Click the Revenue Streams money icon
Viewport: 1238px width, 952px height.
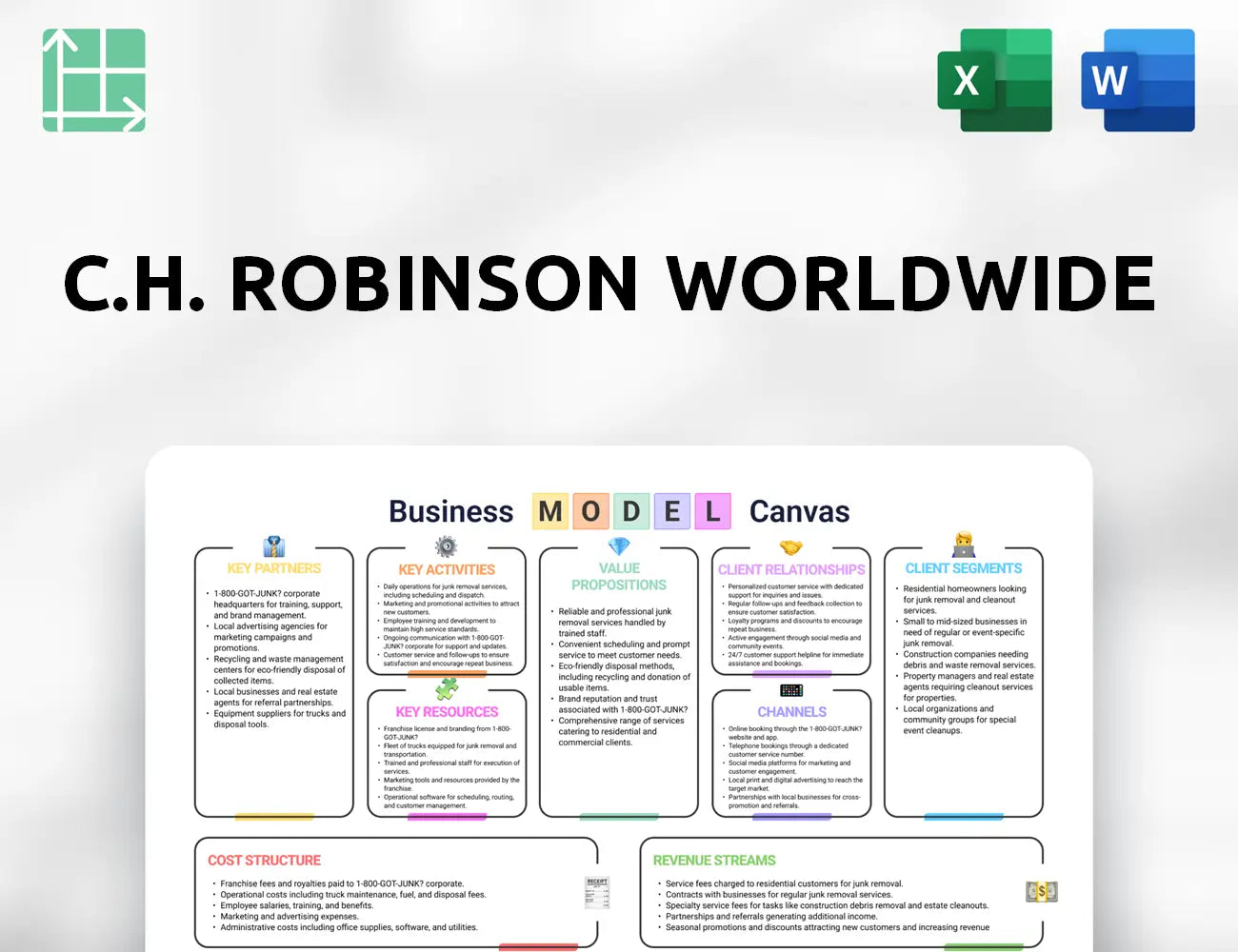1042,892
